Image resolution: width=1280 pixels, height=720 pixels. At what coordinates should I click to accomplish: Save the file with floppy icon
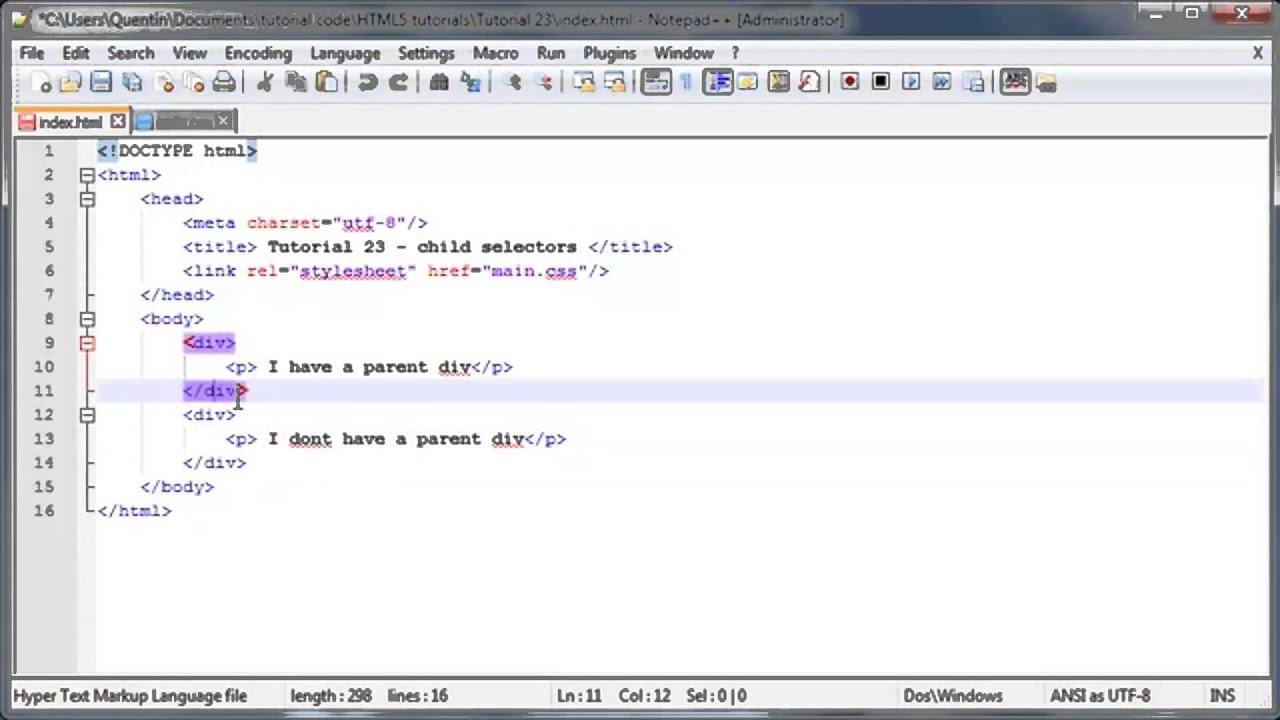point(101,83)
